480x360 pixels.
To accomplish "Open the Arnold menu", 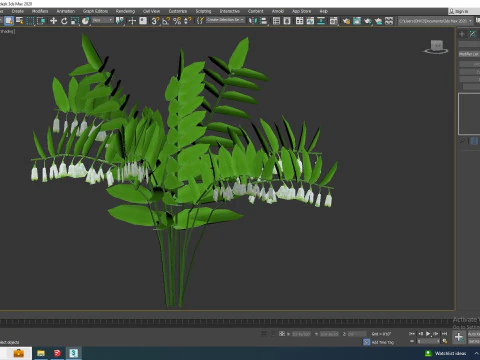I will click(x=278, y=11).
